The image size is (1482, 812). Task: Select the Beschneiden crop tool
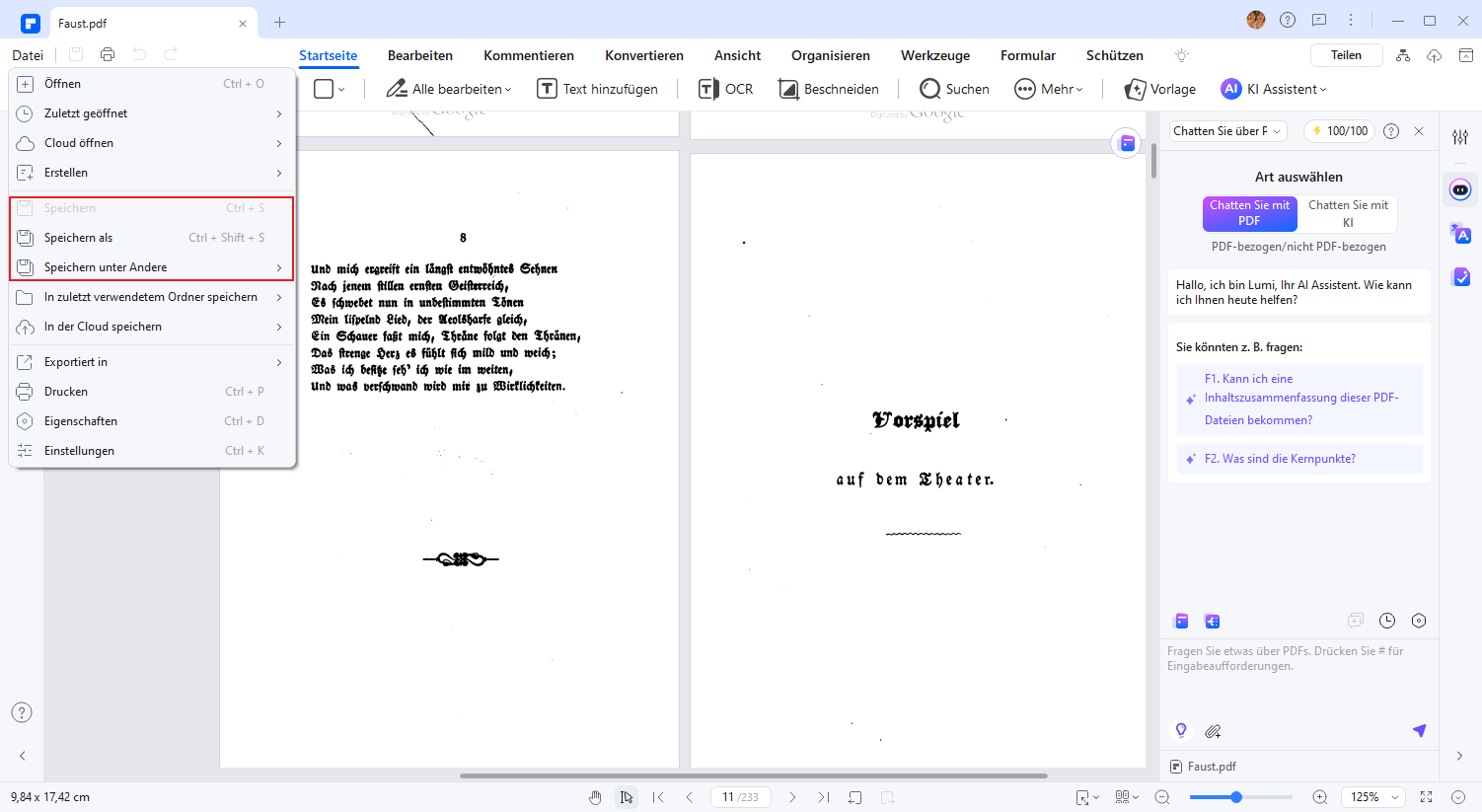[x=829, y=89]
